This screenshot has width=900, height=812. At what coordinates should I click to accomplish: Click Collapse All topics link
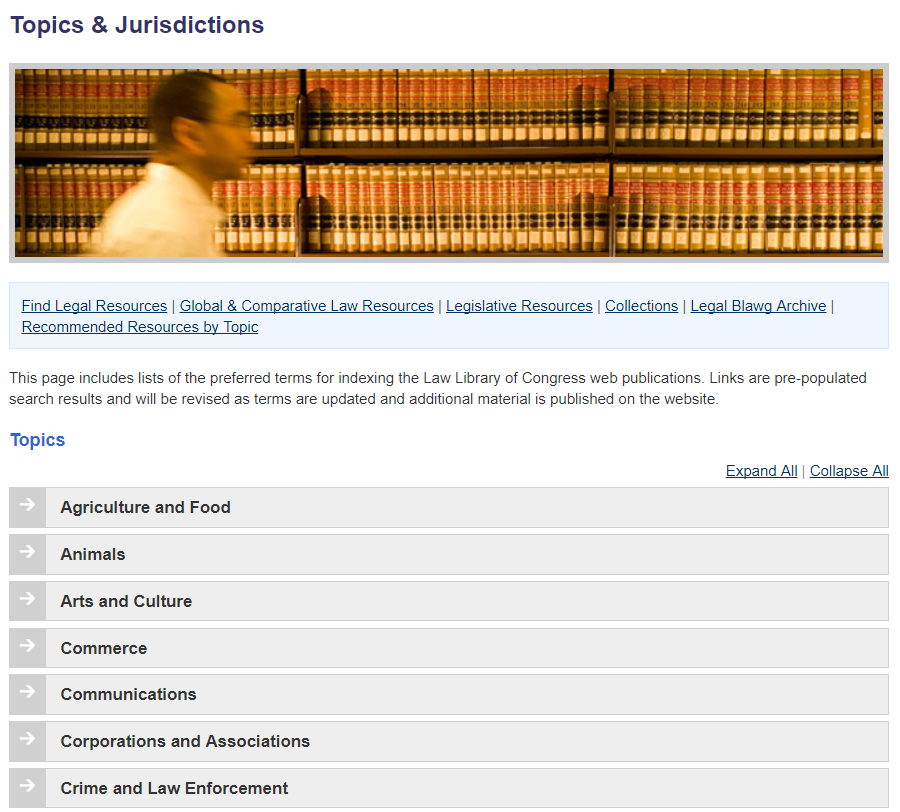pyautogui.click(x=849, y=471)
